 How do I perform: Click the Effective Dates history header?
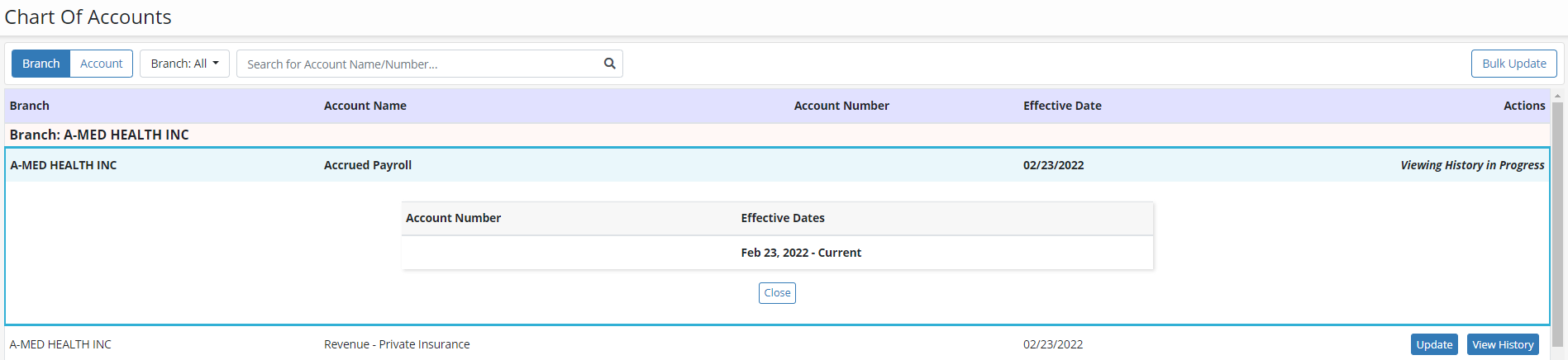click(x=783, y=218)
